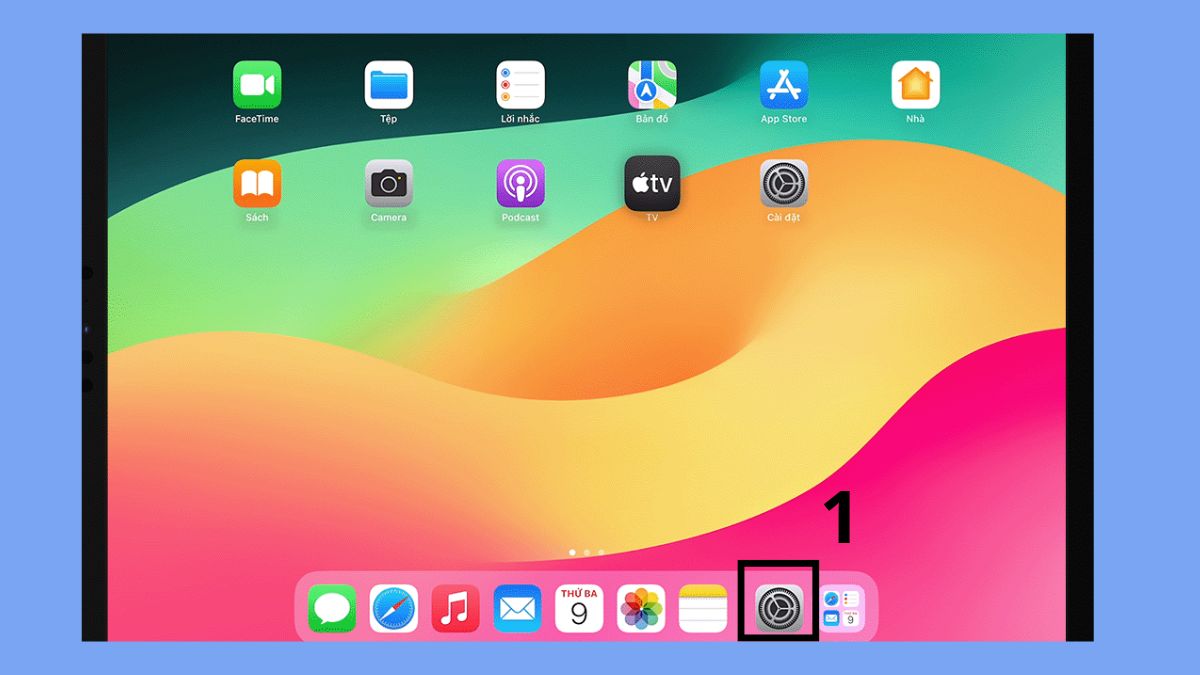Viewport: 1200px width, 675px height.
Task: Open Mail from the dock
Action: pos(518,608)
